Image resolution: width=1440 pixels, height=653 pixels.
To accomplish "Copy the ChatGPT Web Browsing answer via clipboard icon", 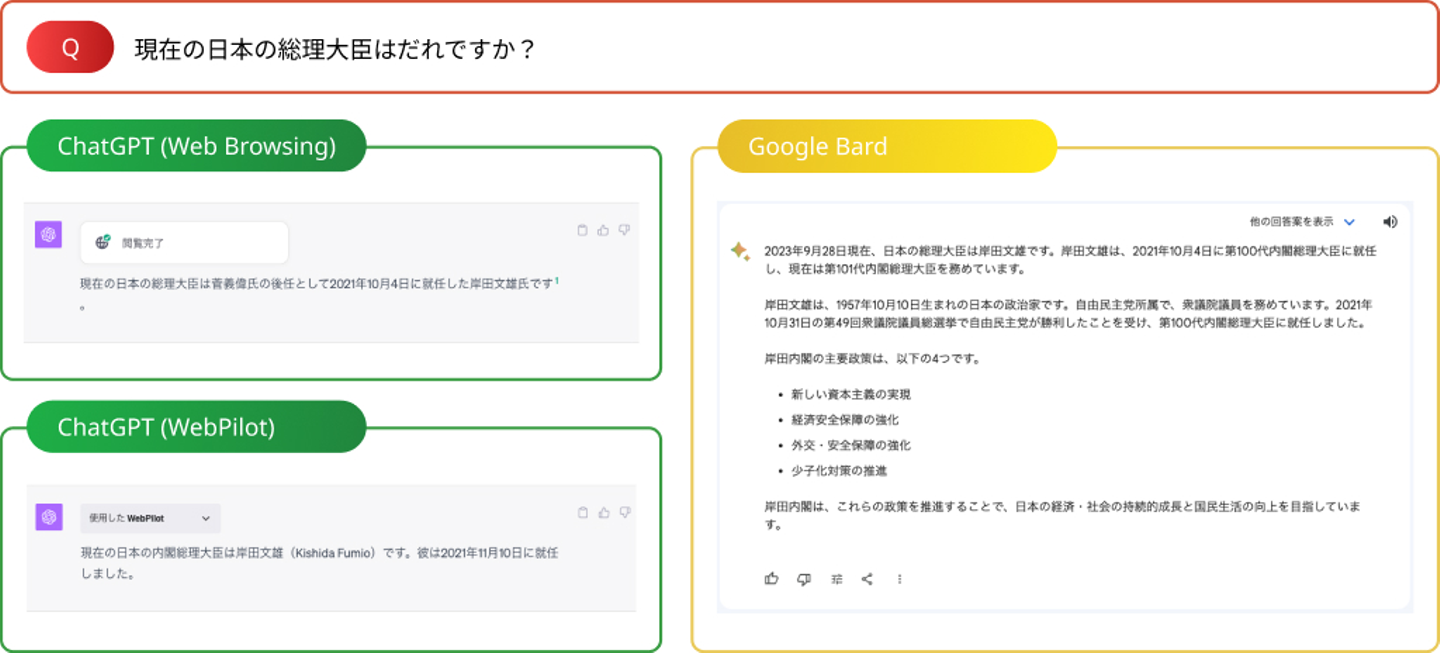I will [583, 230].
